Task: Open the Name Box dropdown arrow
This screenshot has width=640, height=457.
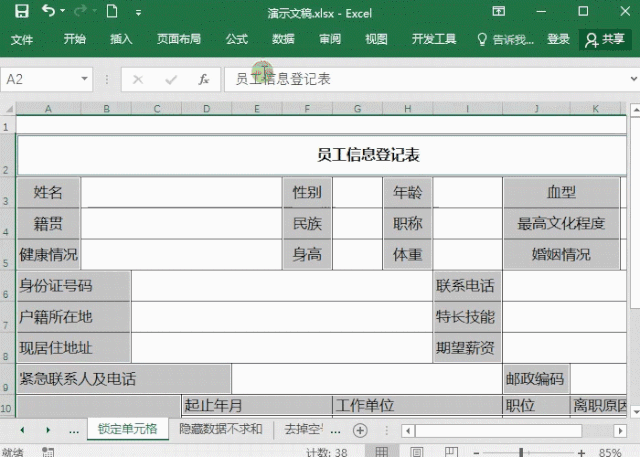Action: pyautogui.click(x=84, y=79)
